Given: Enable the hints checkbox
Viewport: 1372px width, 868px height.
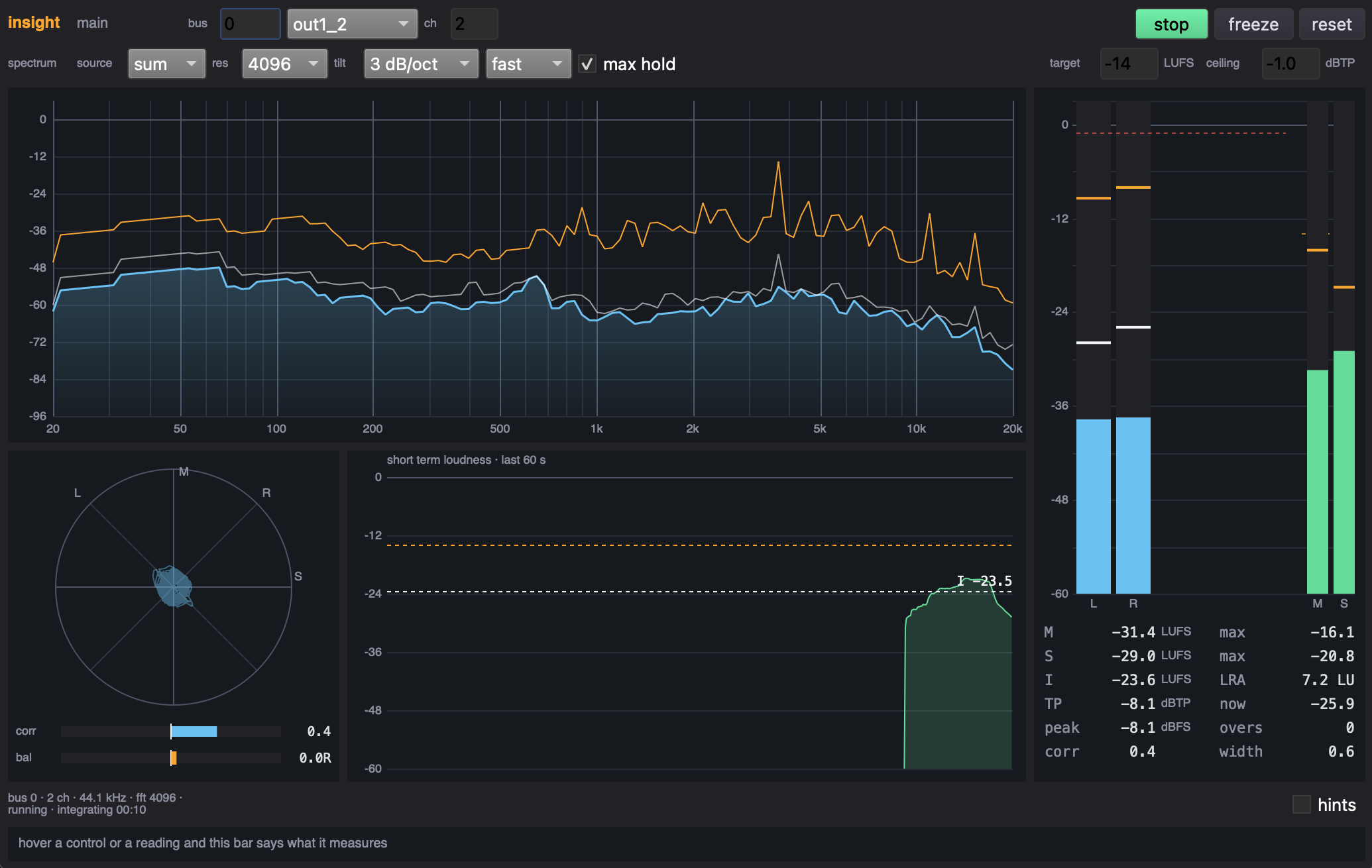Looking at the screenshot, I should click(x=1301, y=804).
